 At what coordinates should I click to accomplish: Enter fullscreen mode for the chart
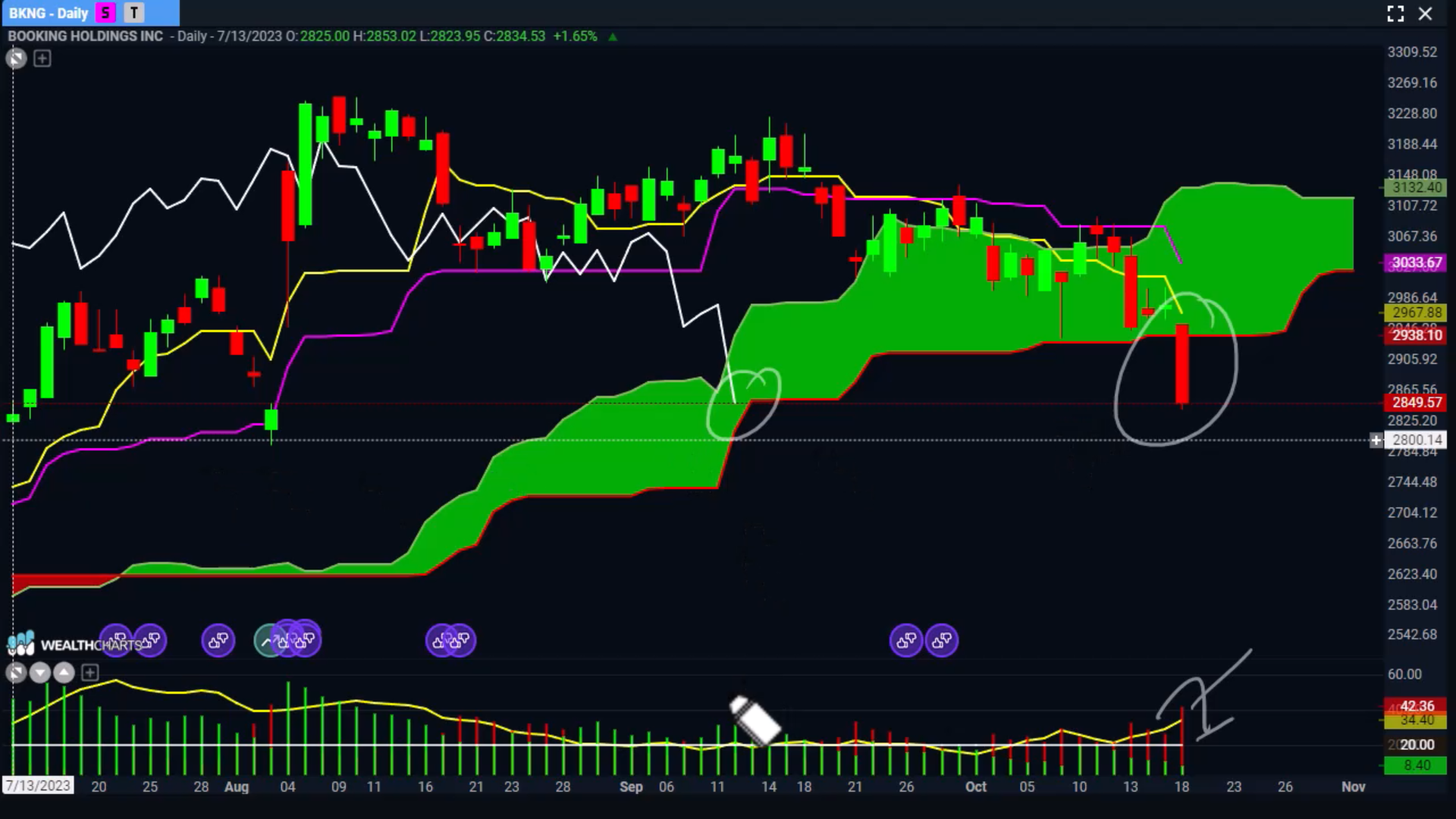1395,14
